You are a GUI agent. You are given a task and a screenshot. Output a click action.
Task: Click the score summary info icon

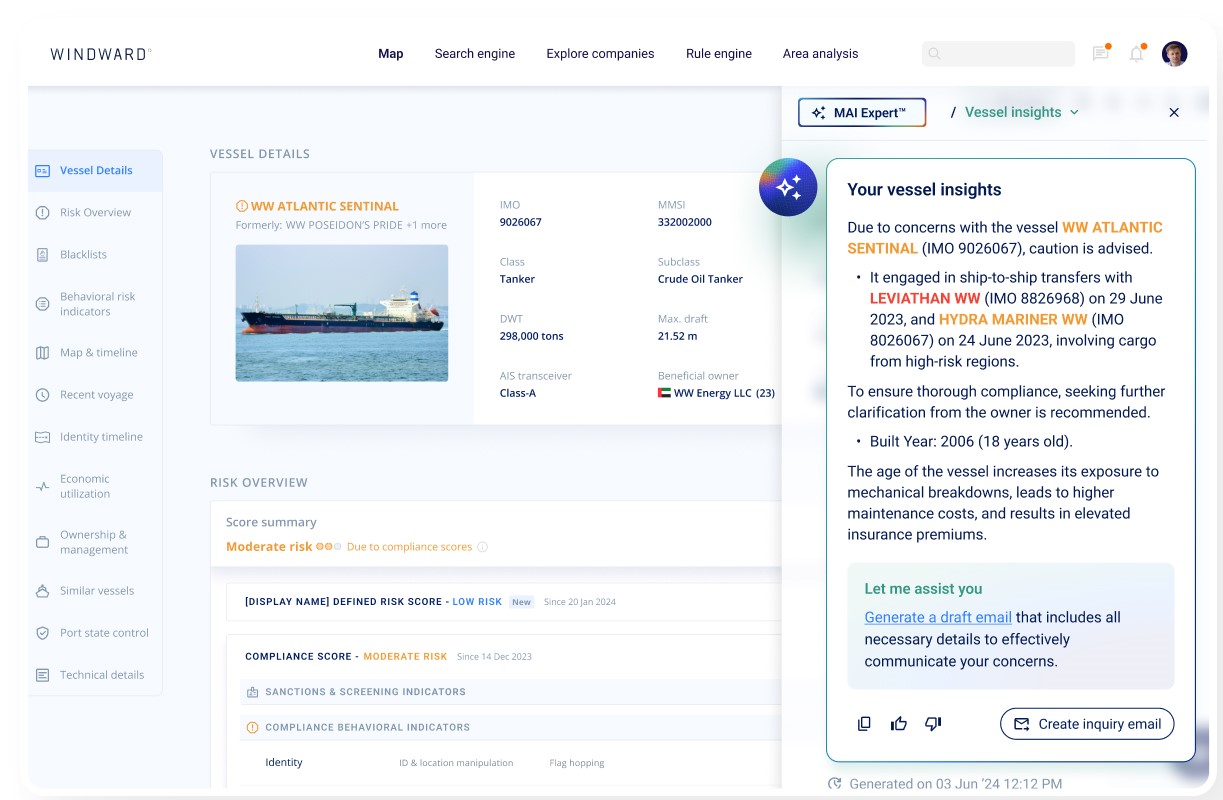click(483, 547)
